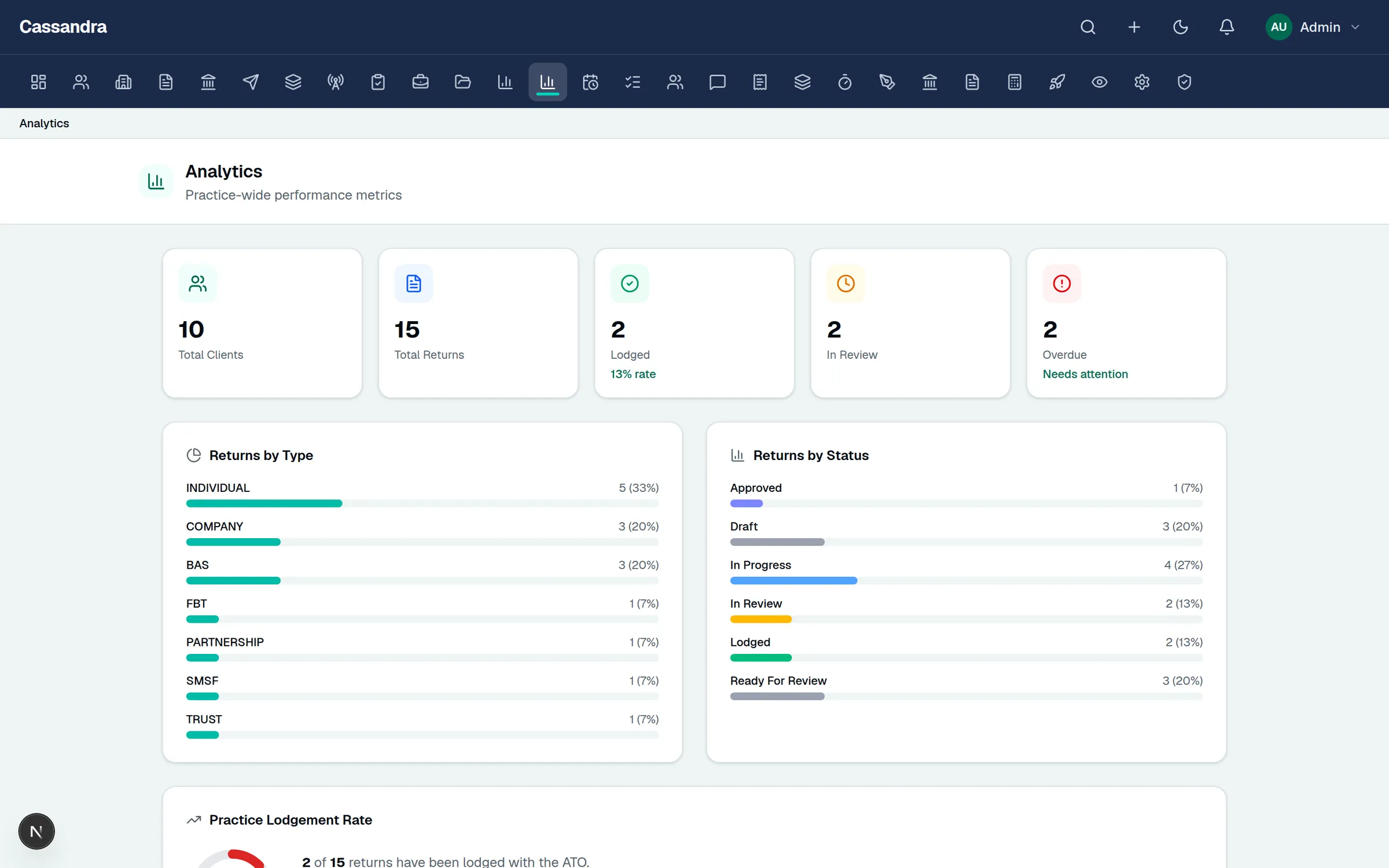Click the 'Needs attention' text

click(x=1085, y=374)
